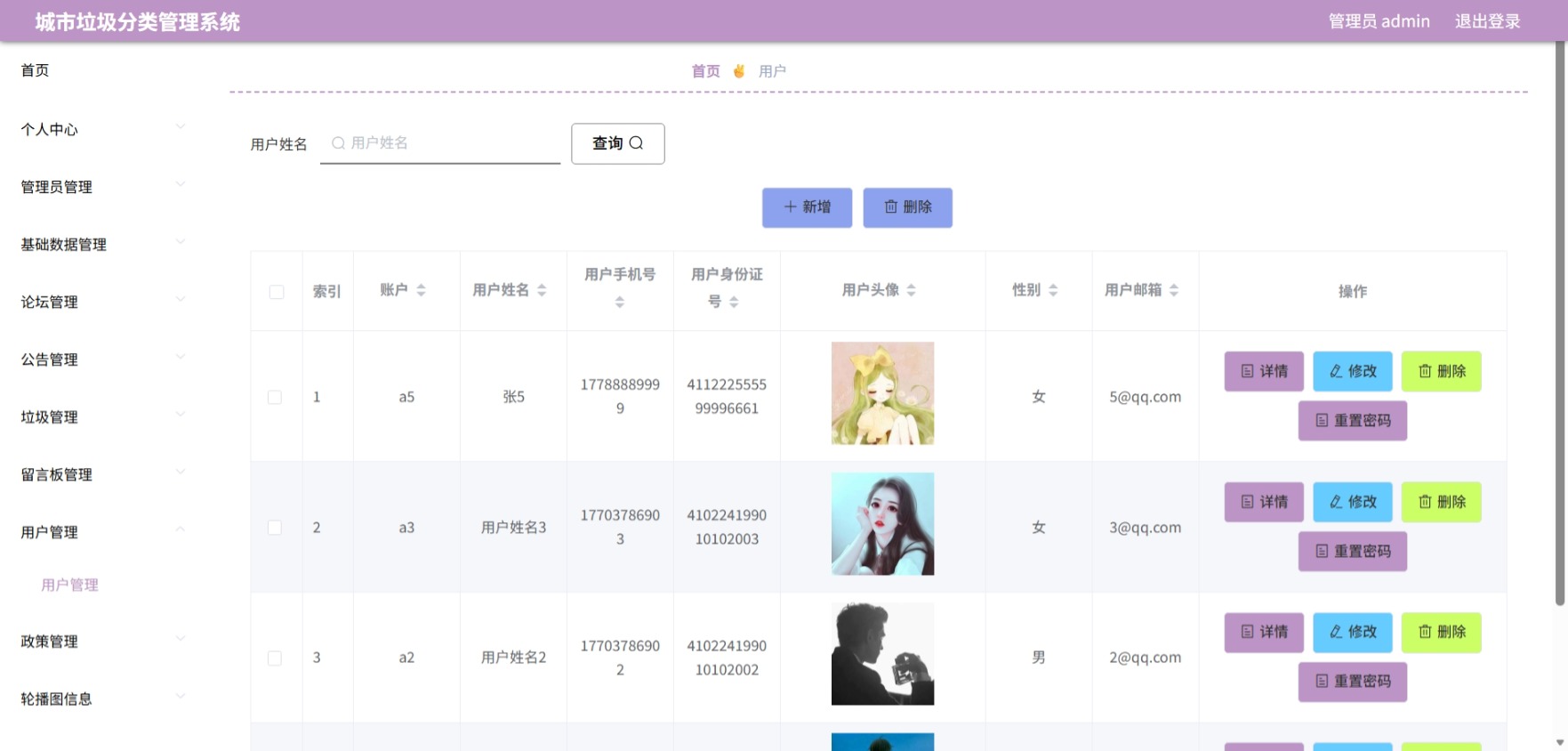
Task: Expand the 个人中心 sidebar menu
Action: (x=181, y=127)
